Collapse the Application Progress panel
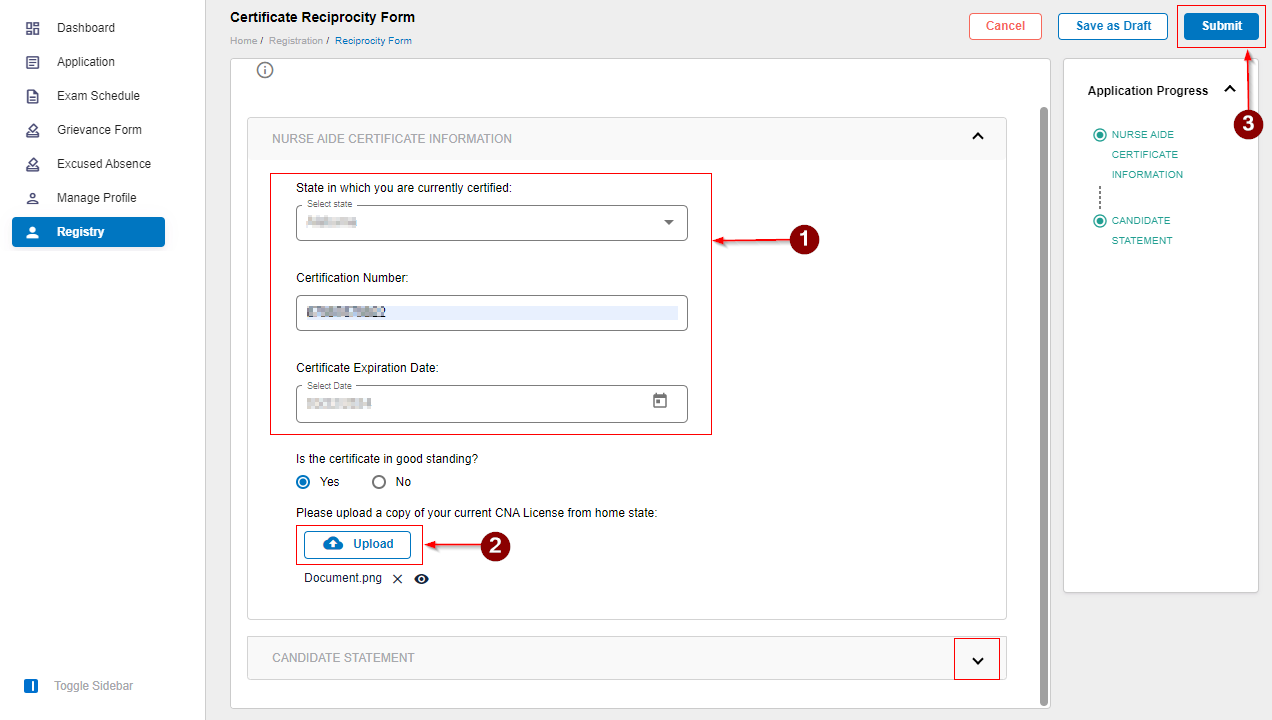 [x=1230, y=89]
